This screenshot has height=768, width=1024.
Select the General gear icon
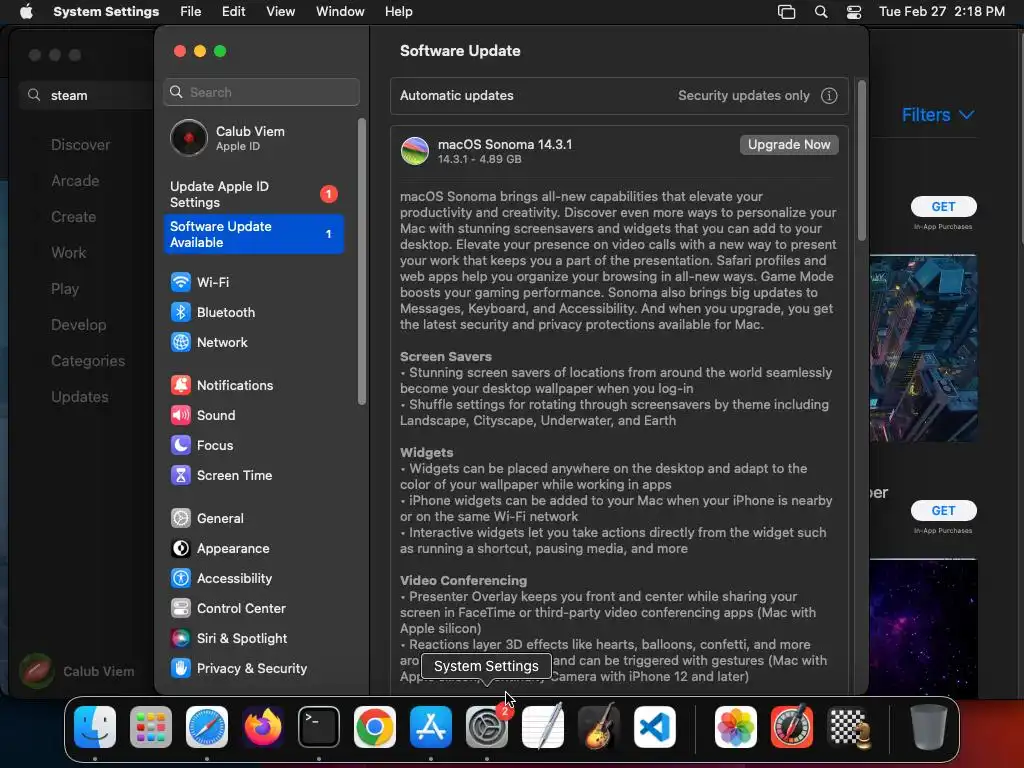point(181,519)
